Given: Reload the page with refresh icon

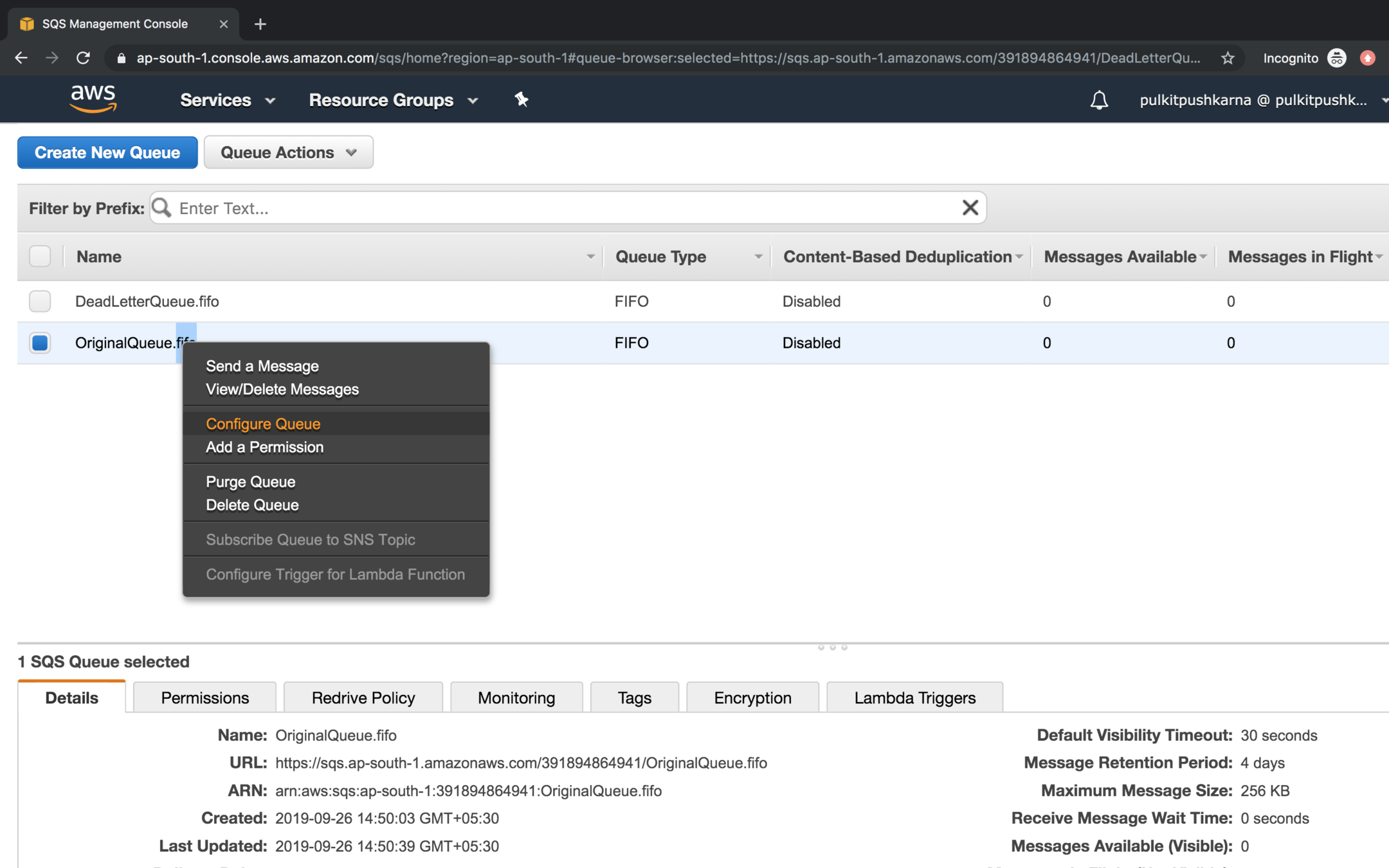Looking at the screenshot, I should 84,58.
